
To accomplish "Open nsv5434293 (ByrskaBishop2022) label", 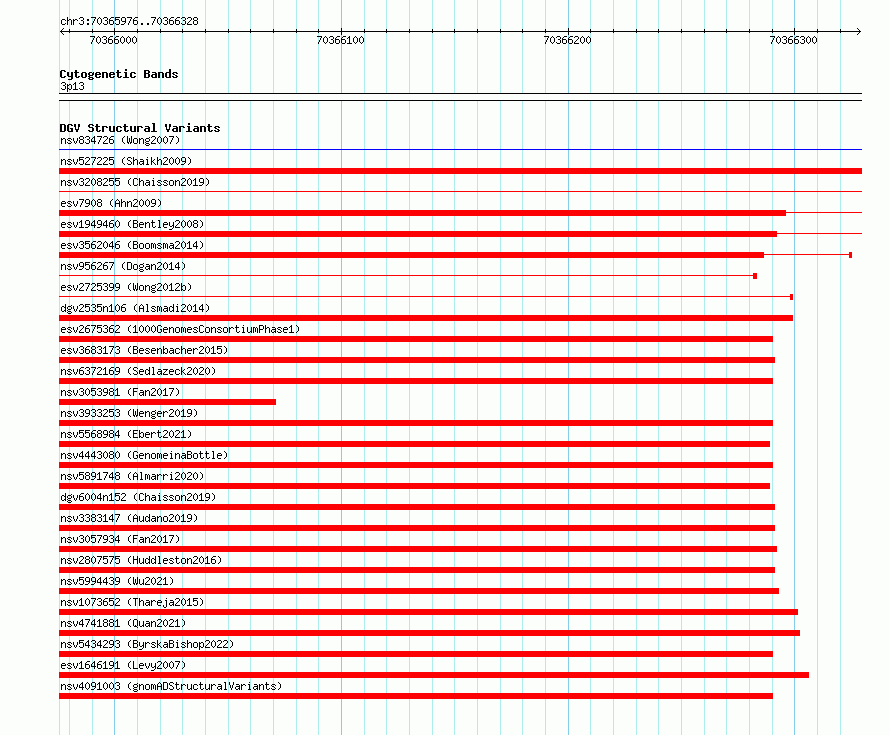I will point(147,644).
